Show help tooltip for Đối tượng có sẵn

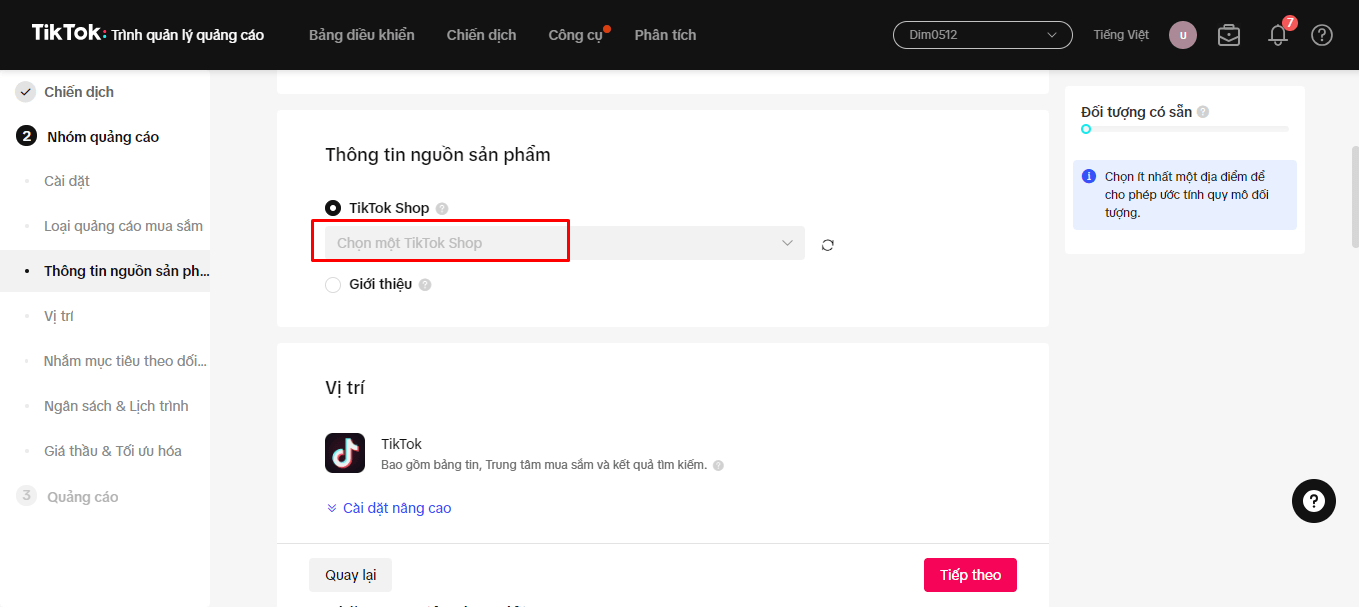[1203, 112]
